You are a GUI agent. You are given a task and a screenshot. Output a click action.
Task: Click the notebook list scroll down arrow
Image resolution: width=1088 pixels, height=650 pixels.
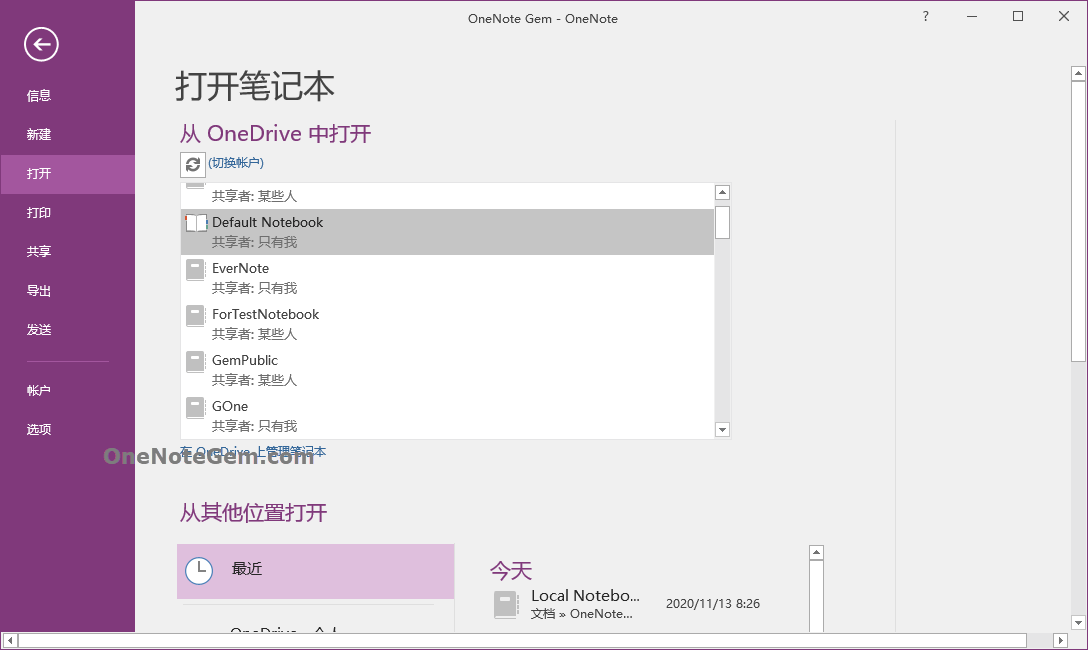(722, 429)
